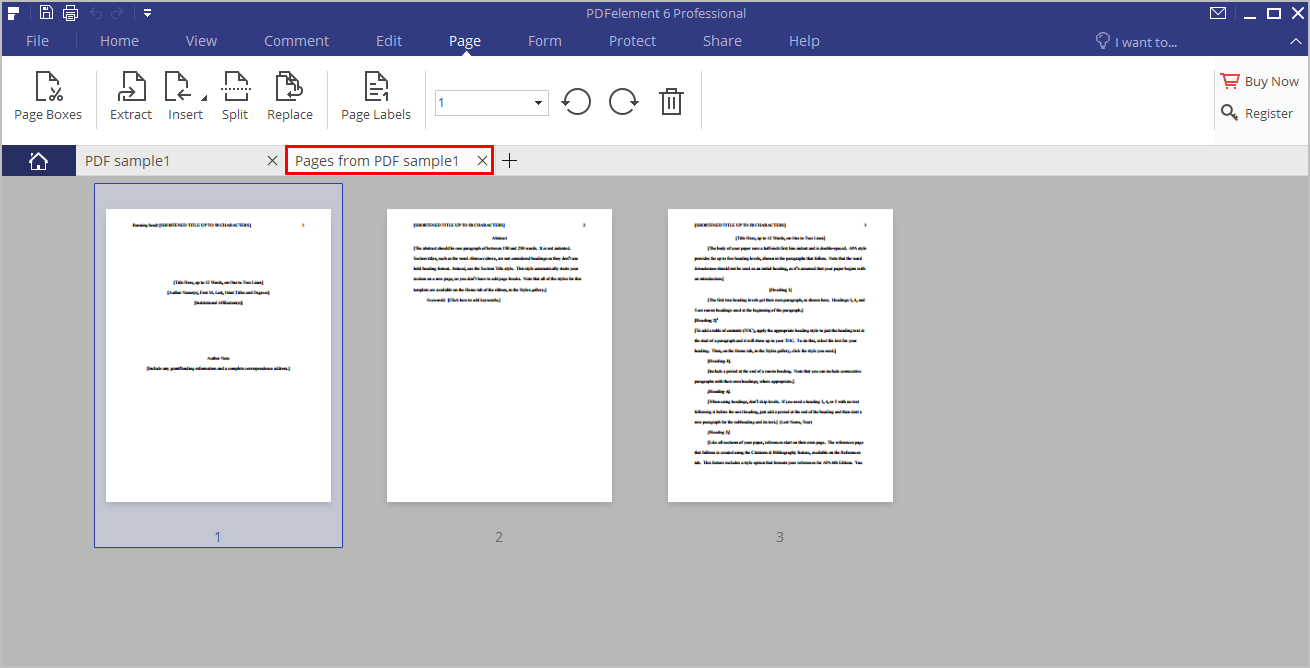Open the mail icon in title bar
The width and height of the screenshot is (1310, 668).
tap(1218, 13)
